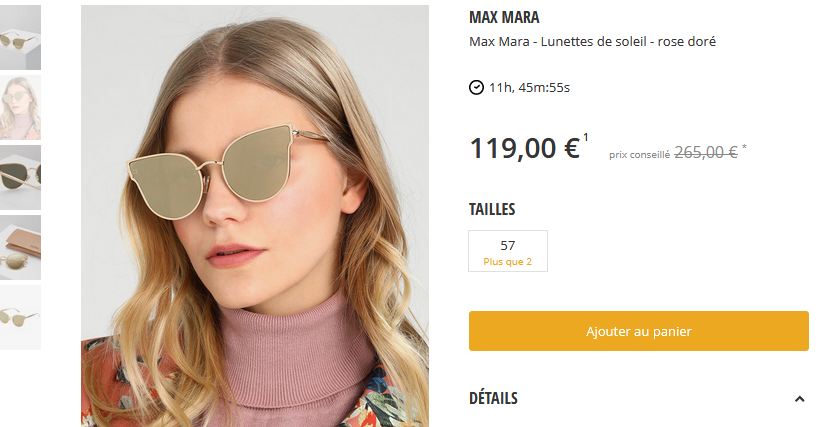Open the MAX MARA brand link

pos(504,18)
